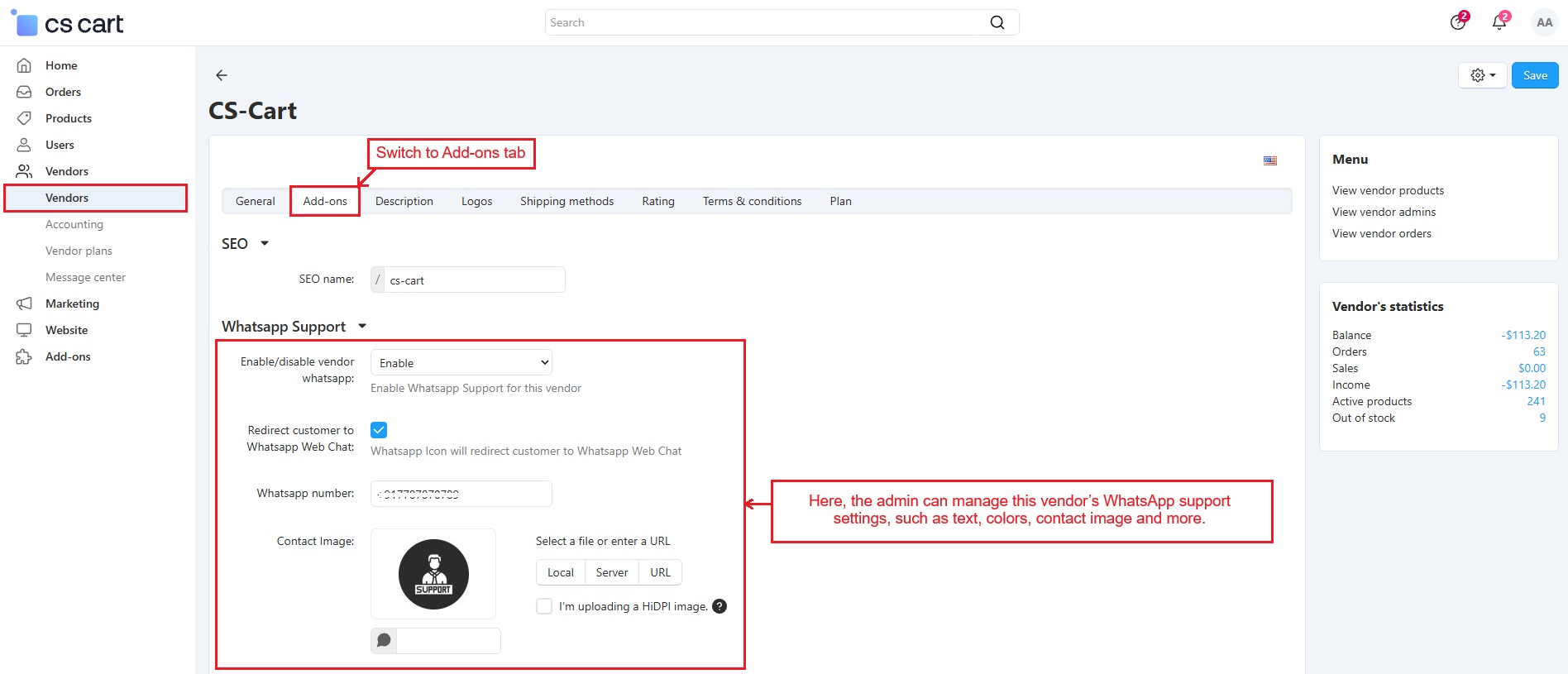Screen dimensions: 1568x674
Task: Switch to the Add-ons tab
Action: tap(325, 201)
